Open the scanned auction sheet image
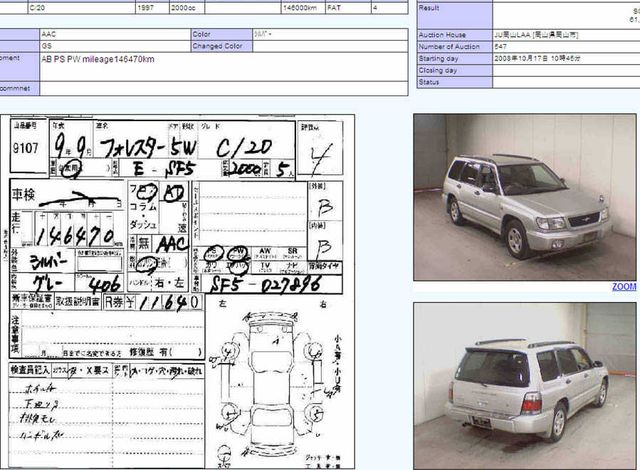The width and height of the screenshot is (640, 470). [178, 292]
